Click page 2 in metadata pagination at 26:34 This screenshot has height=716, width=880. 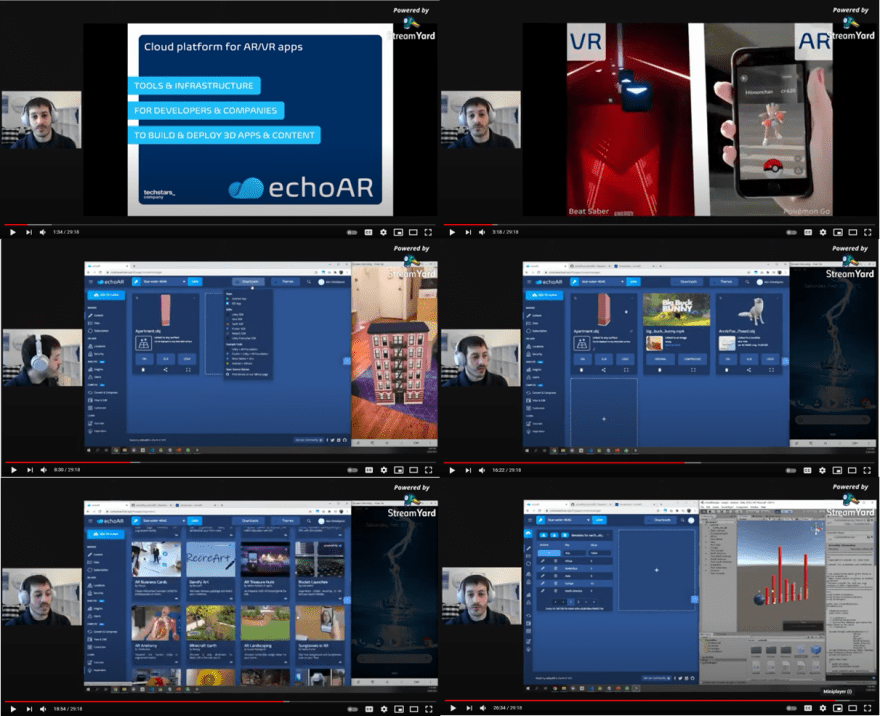point(578,602)
